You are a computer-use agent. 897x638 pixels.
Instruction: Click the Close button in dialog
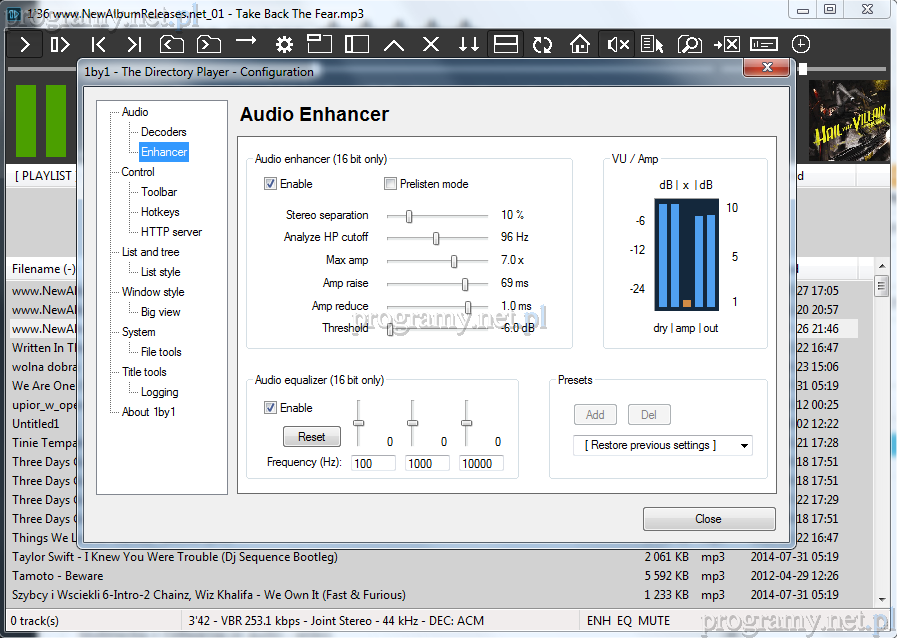[x=708, y=518]
